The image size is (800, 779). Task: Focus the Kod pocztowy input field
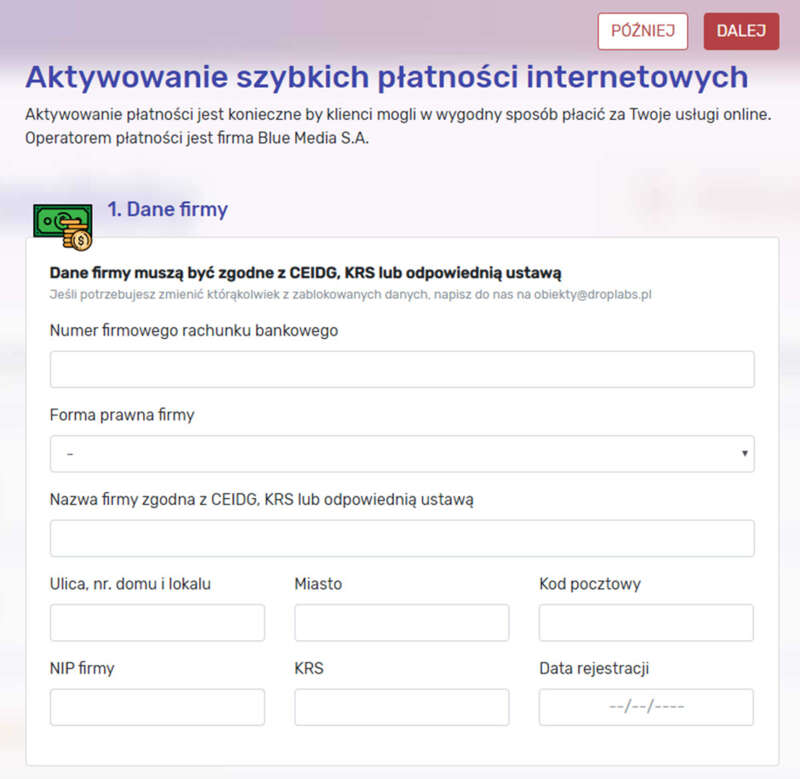[646, 622]
